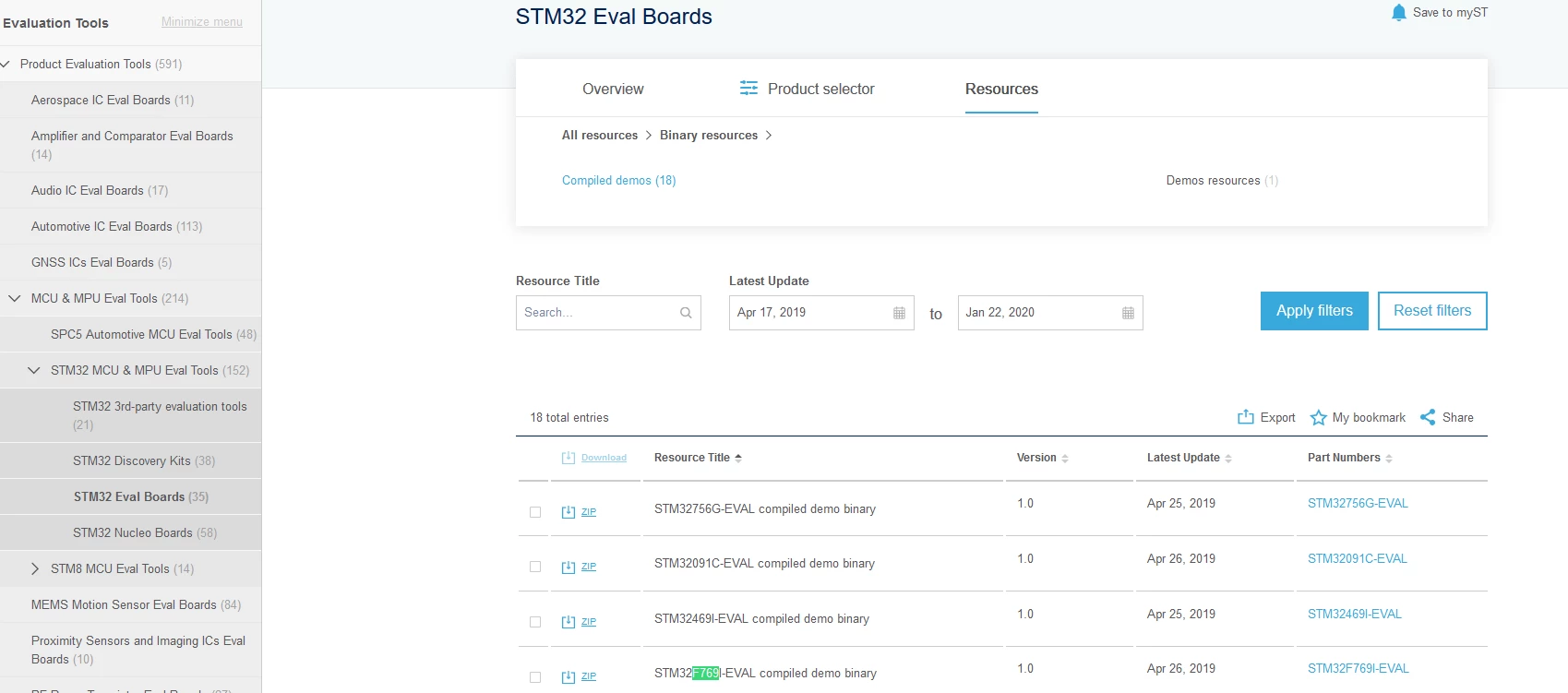Select the STM32469I-EVAL compiled demo row checkbox
The image size is (1568, 693).
[x=535, y=622]
